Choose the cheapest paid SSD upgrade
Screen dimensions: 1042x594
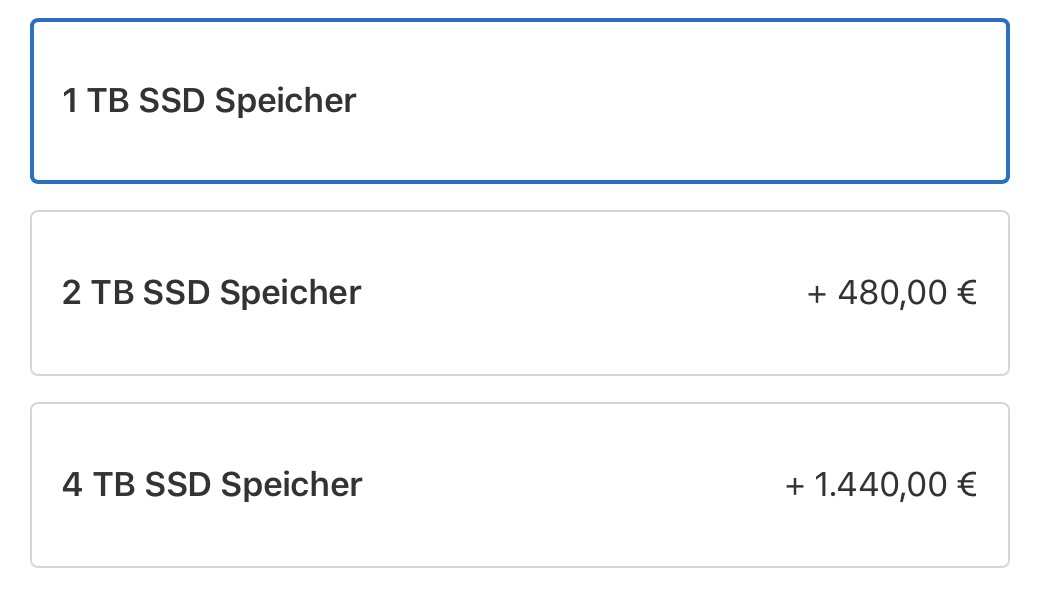click(x=520, y=293)
